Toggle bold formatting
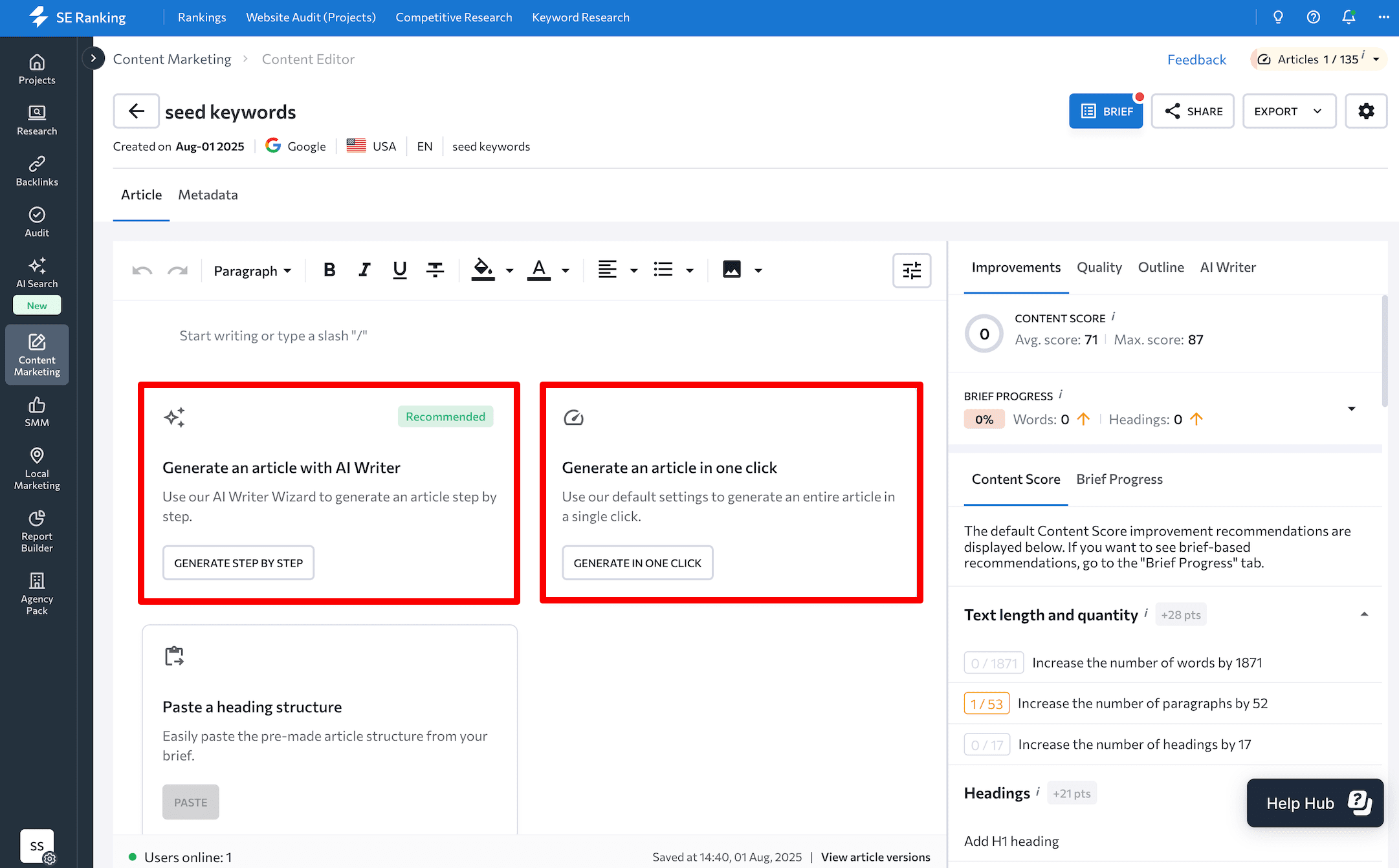This screenshot has width=1399, height=868. pos(329,270)
